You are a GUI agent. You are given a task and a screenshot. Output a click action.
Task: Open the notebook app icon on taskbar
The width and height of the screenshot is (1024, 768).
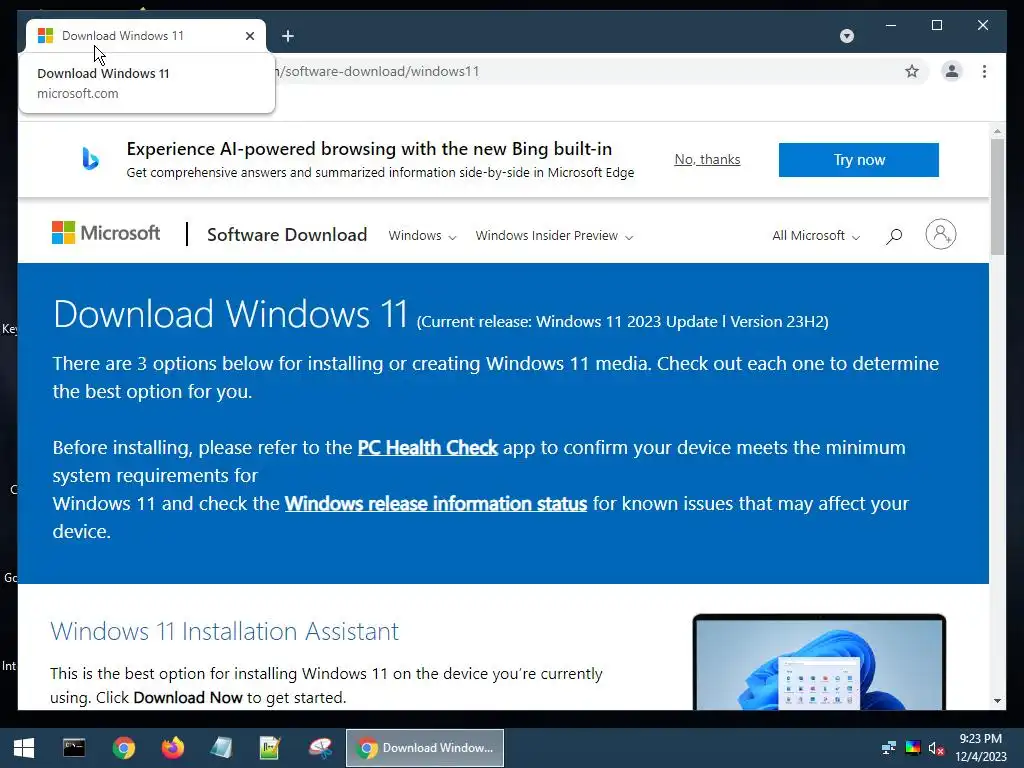(x=221, y=748)
